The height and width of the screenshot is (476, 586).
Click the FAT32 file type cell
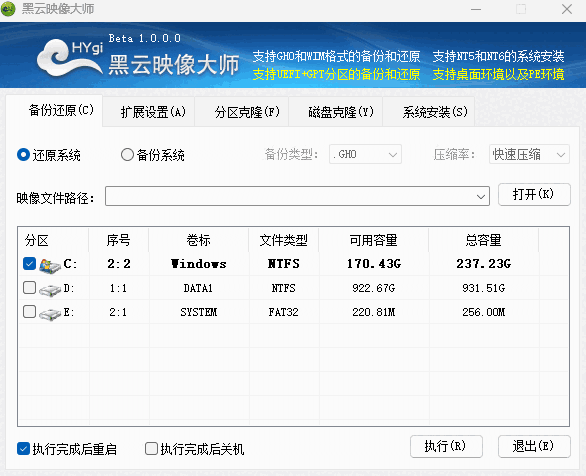pos(284,312)
